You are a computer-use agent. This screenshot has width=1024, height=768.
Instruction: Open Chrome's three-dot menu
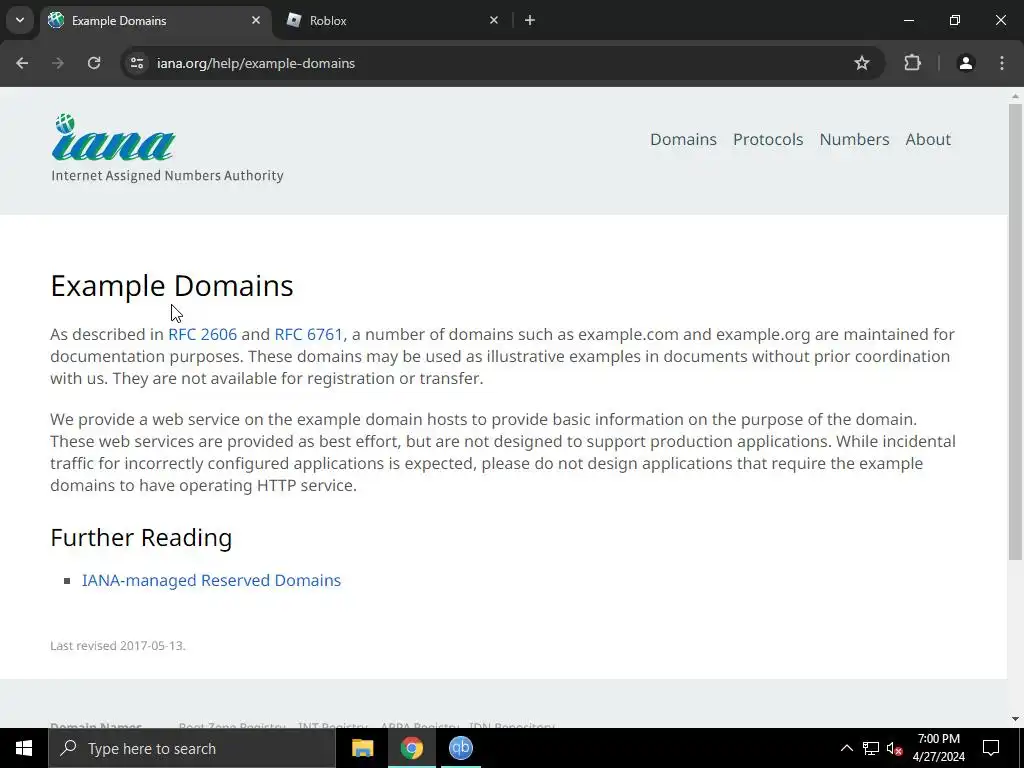[x=1002, y=63]
